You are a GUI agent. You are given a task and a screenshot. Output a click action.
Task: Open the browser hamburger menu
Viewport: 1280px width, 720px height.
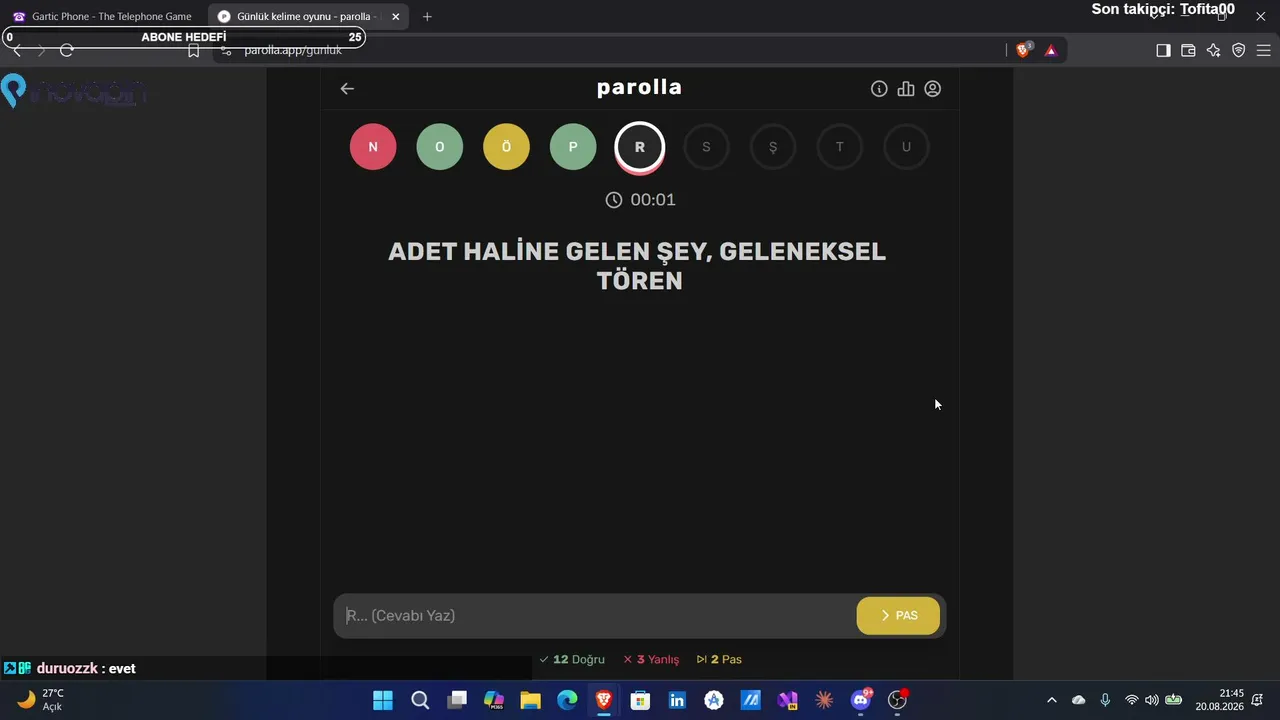[x=1263, y=50]
